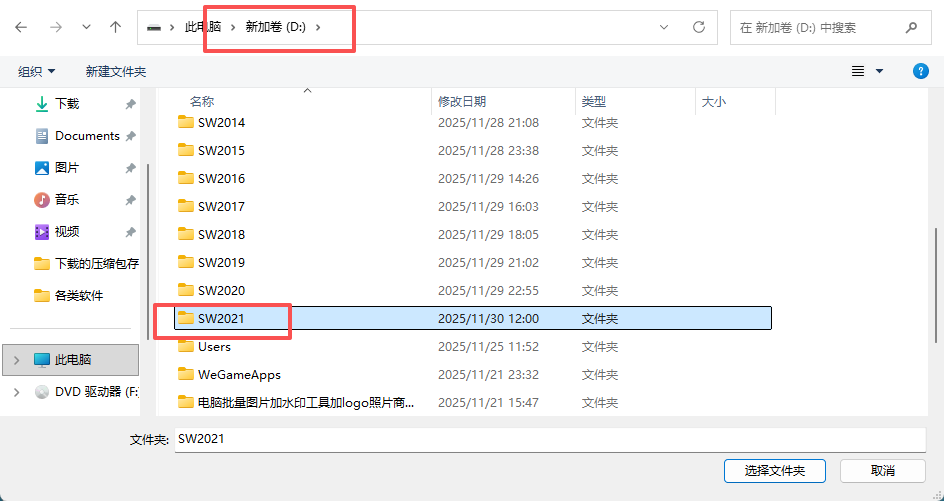This screenshot has height=501, width=944.
Task: Click the 文件夹 name input field
Action: coord(550,440)
